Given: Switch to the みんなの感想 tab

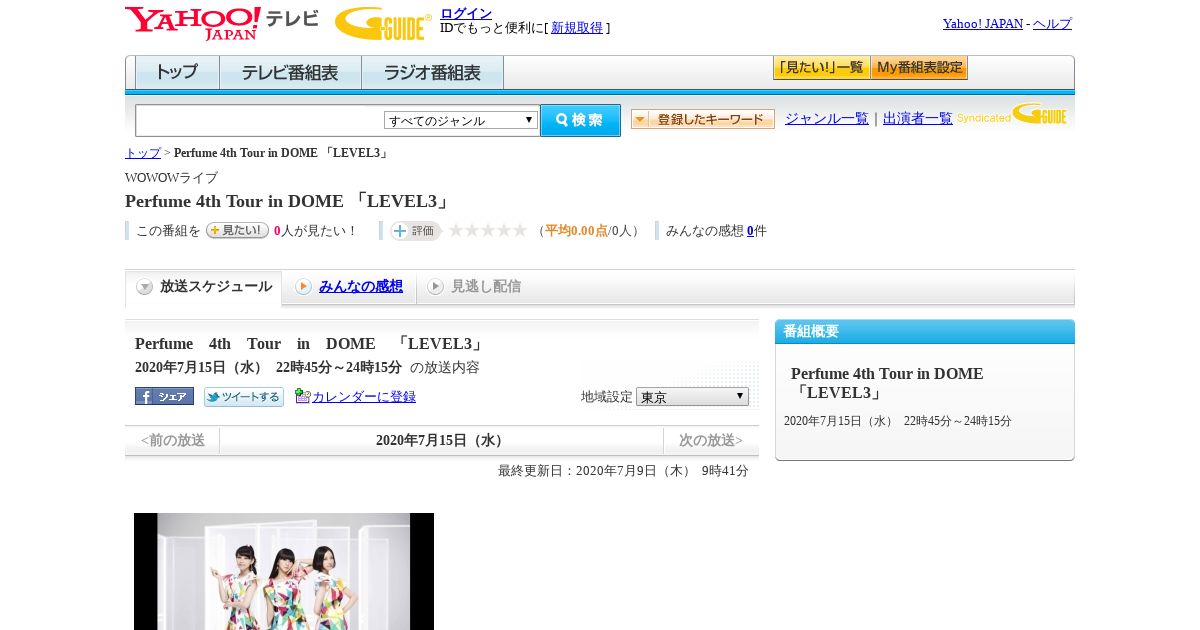Looking at the screenshot, I should tap(349, 287).
